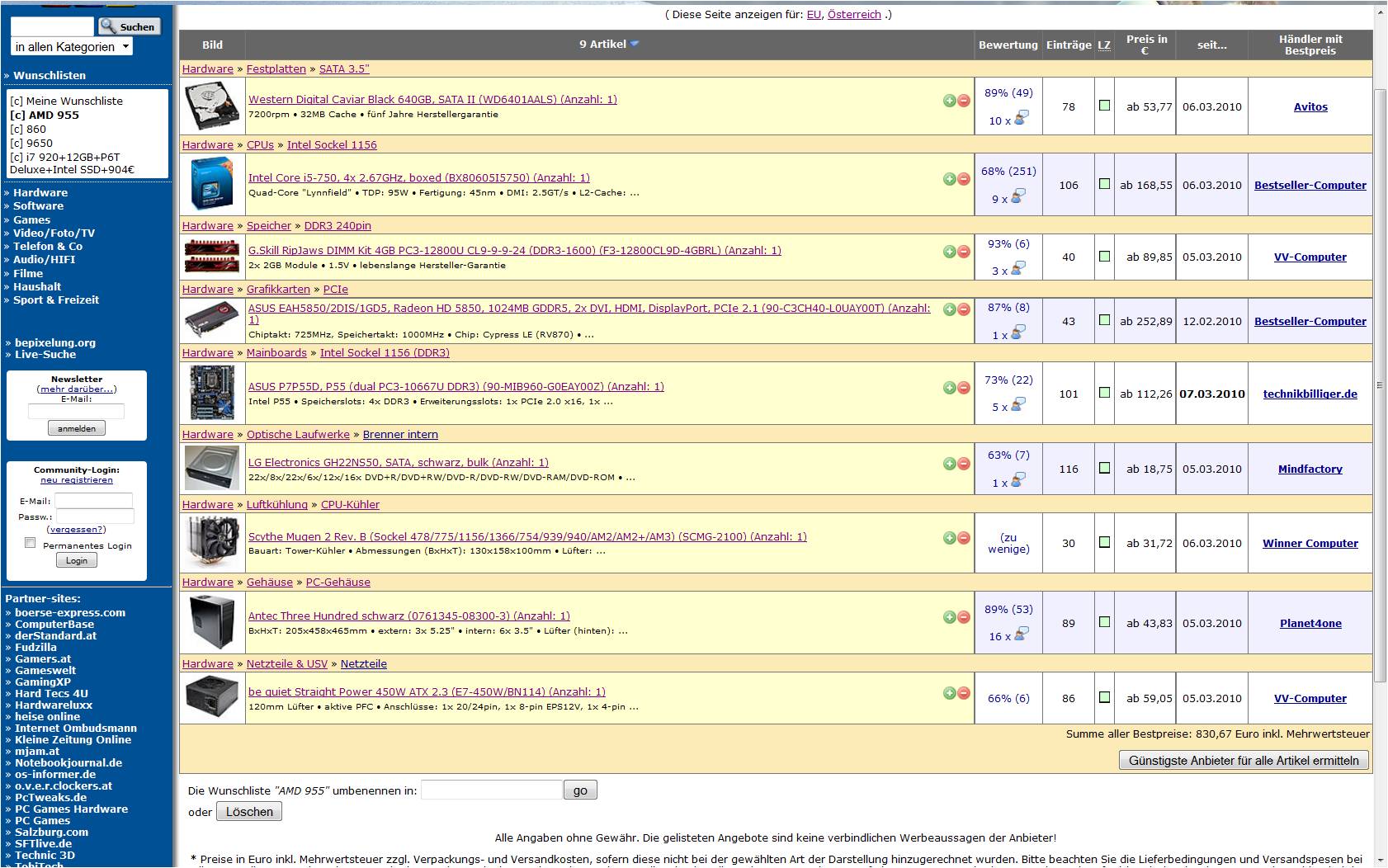Tick LZ checkbox for Intel Core i5-750
Image resolution: width=1388 pixels, height=868 pixels.
click(1104, 184)
